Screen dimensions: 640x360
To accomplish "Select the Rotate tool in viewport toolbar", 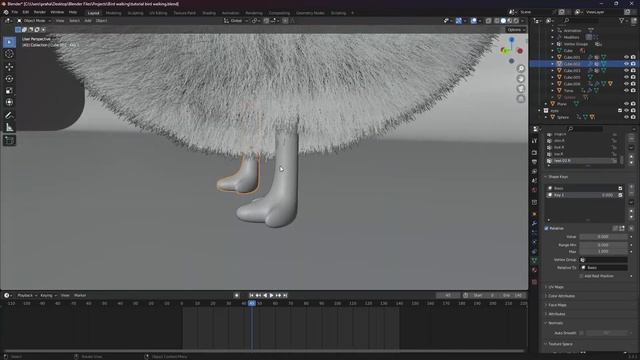I will 9,79.
